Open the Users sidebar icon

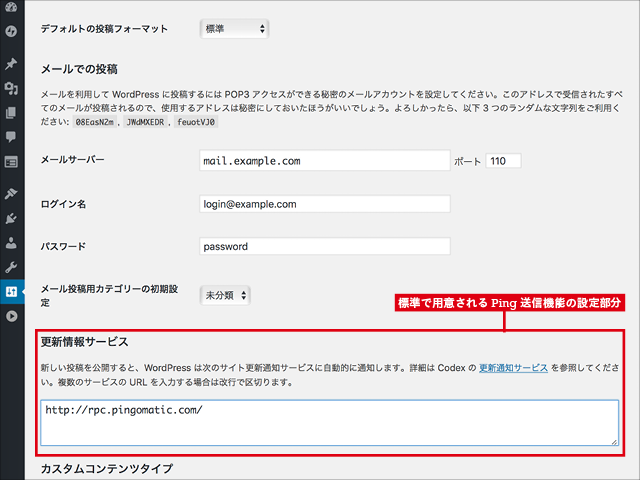click(x=11, y=243)
